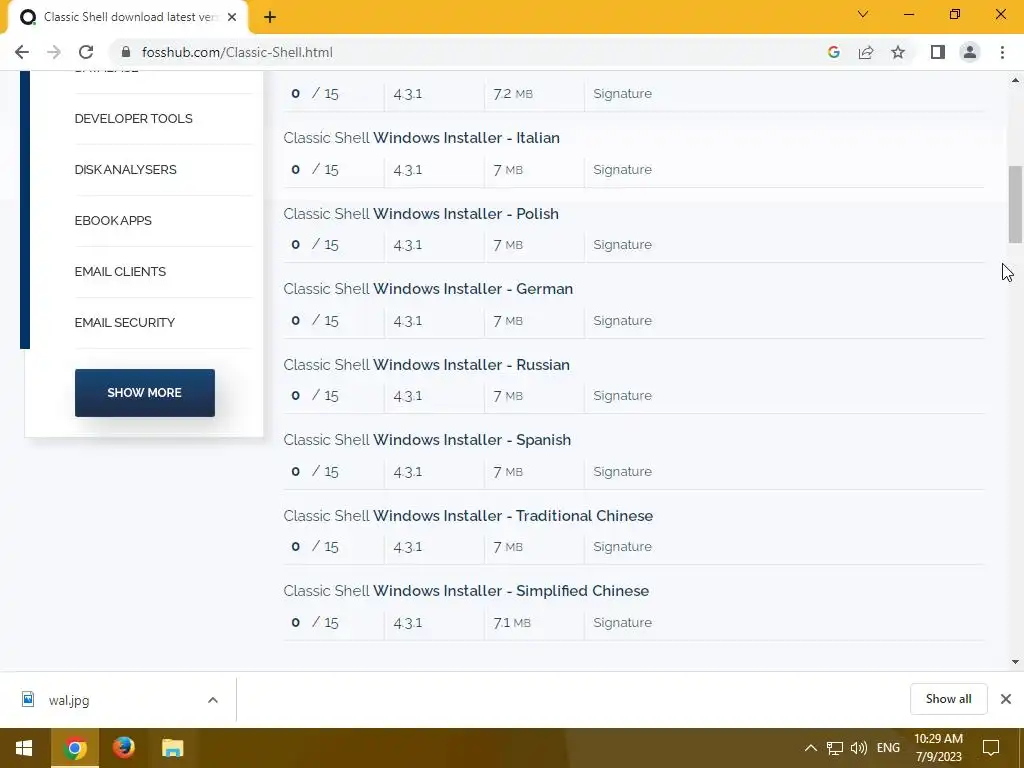
Task: Select the Classic Shell download tab
Action: coord(127,17)
